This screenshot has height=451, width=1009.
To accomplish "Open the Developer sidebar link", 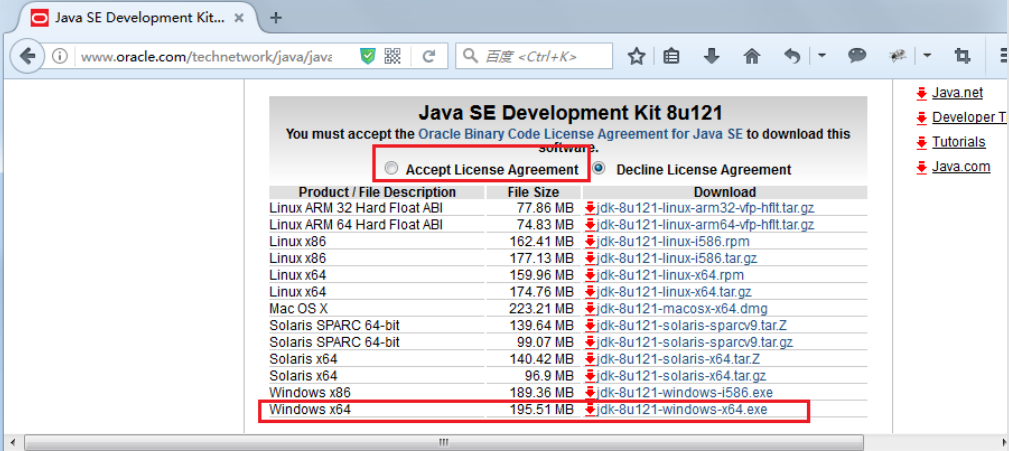I will click(970, 118).
